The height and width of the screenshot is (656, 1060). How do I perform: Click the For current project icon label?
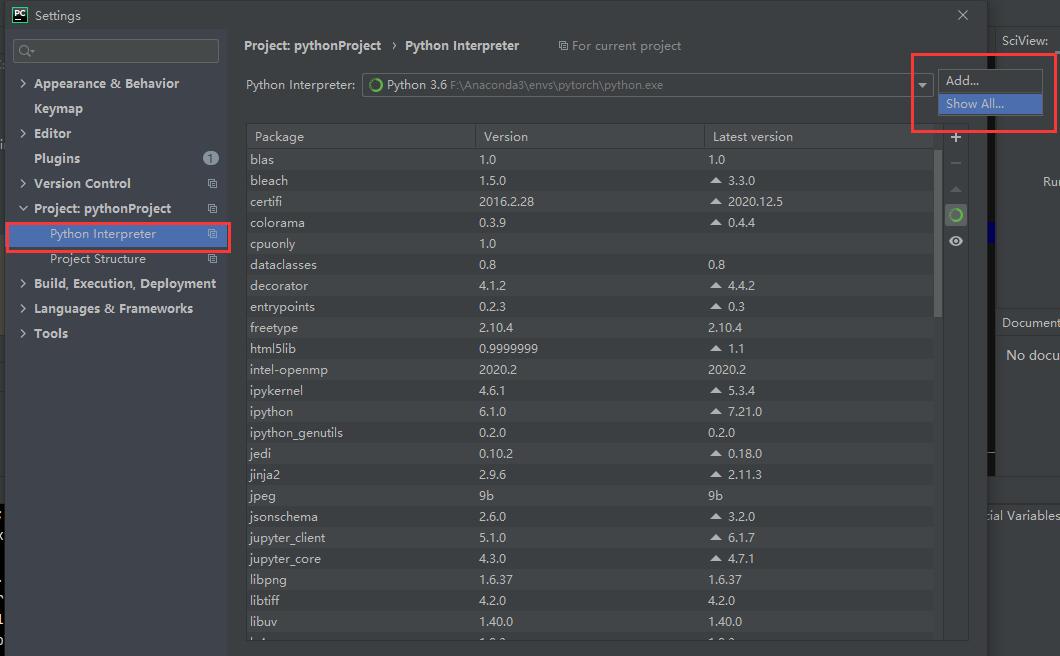pyautogui.click(x=564, y=45)
